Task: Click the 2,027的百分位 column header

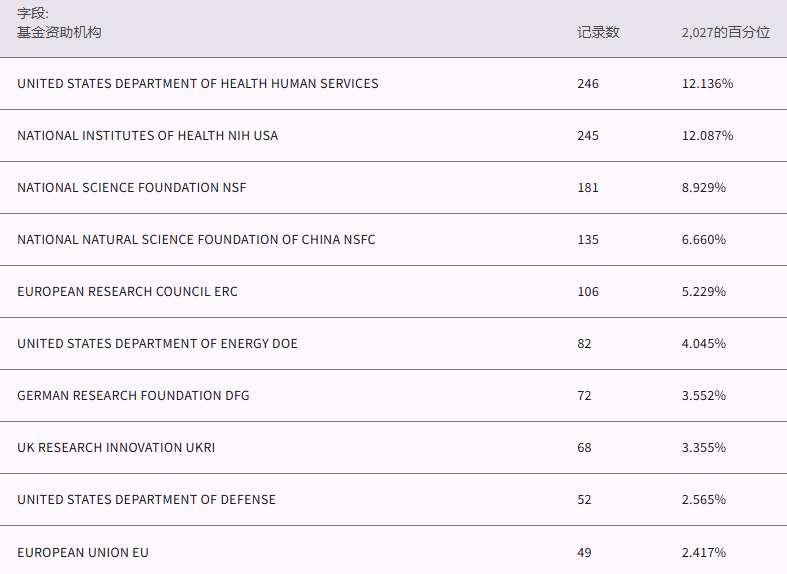Action: pos(726,32)
